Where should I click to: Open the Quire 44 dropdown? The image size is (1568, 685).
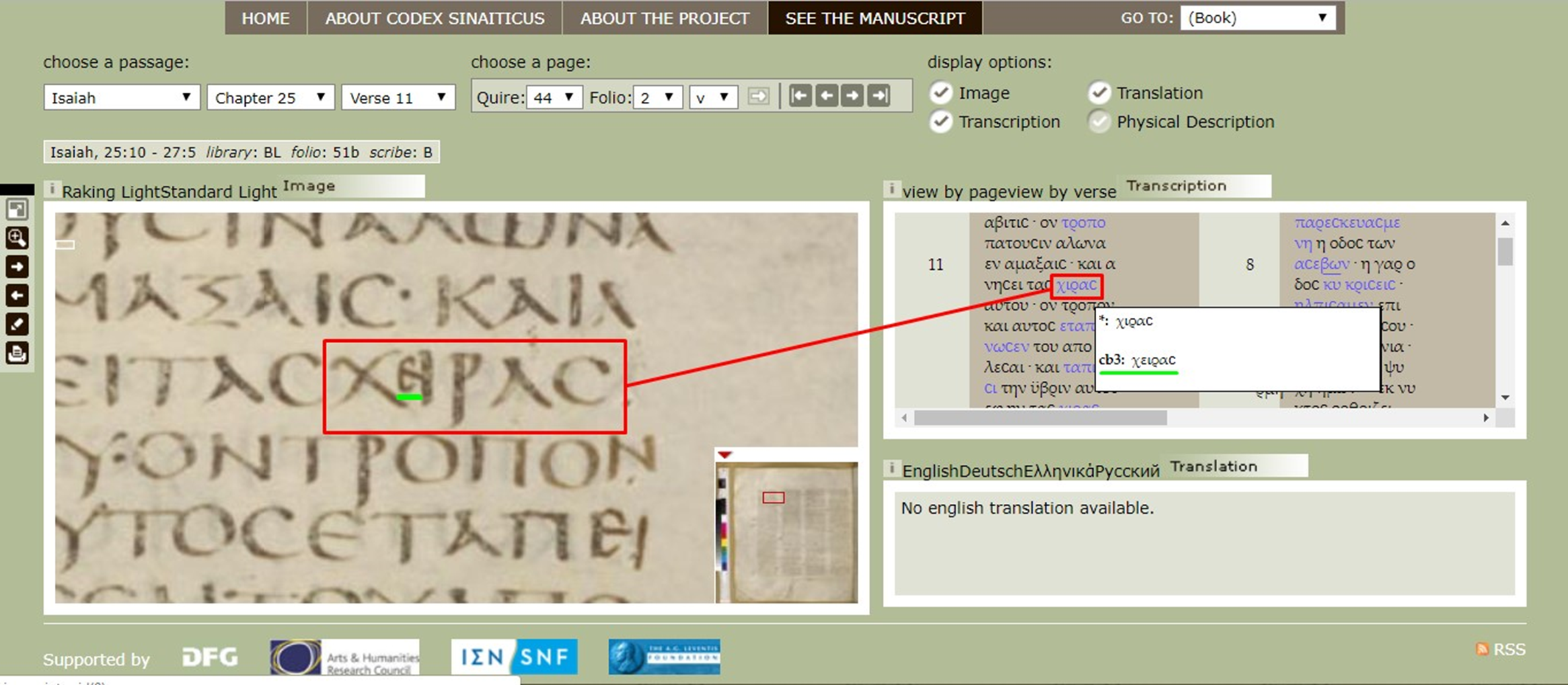(x=554, y=98)
